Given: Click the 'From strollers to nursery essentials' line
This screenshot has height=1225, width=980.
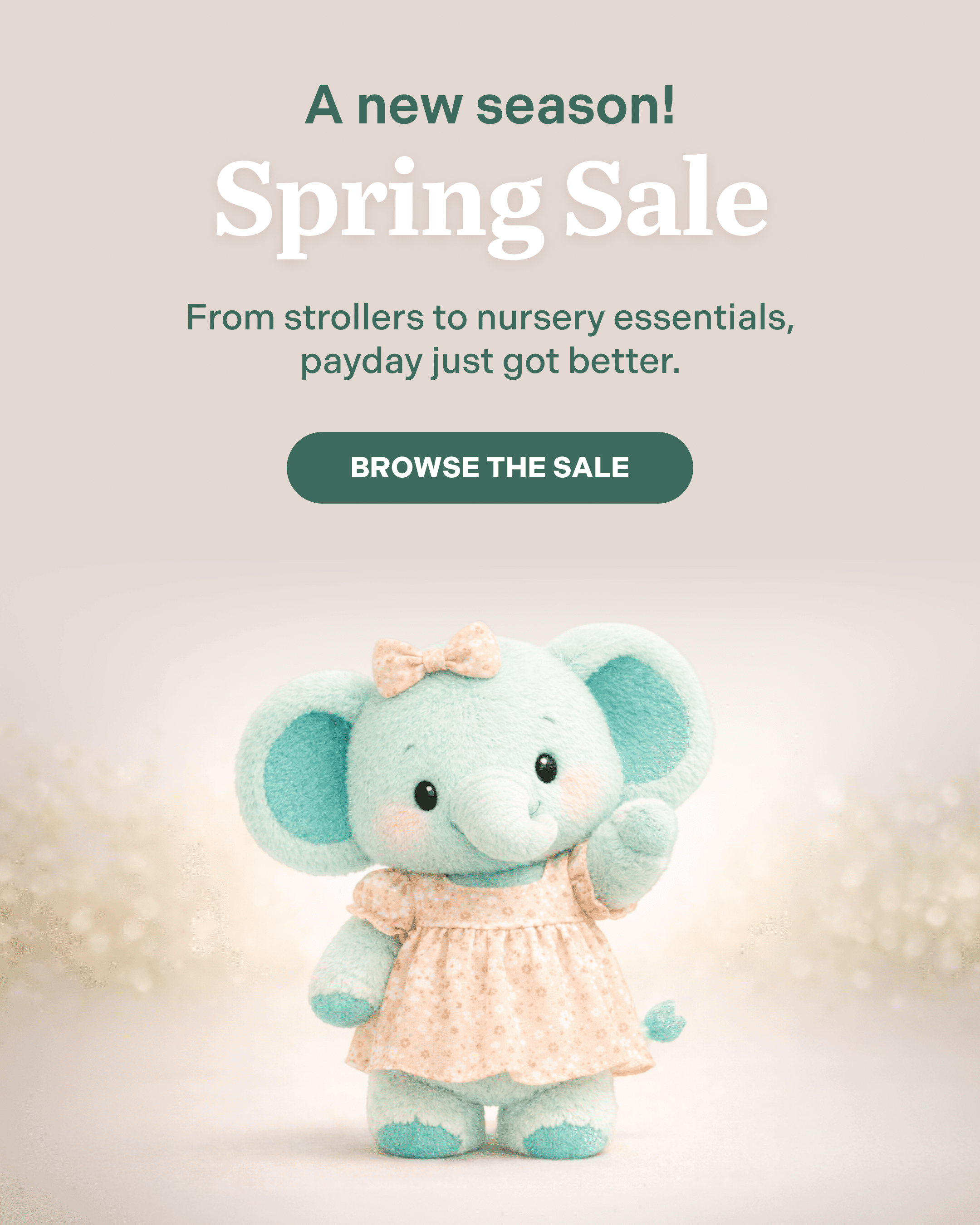Looking at the screenshot, I should point(490,318).
